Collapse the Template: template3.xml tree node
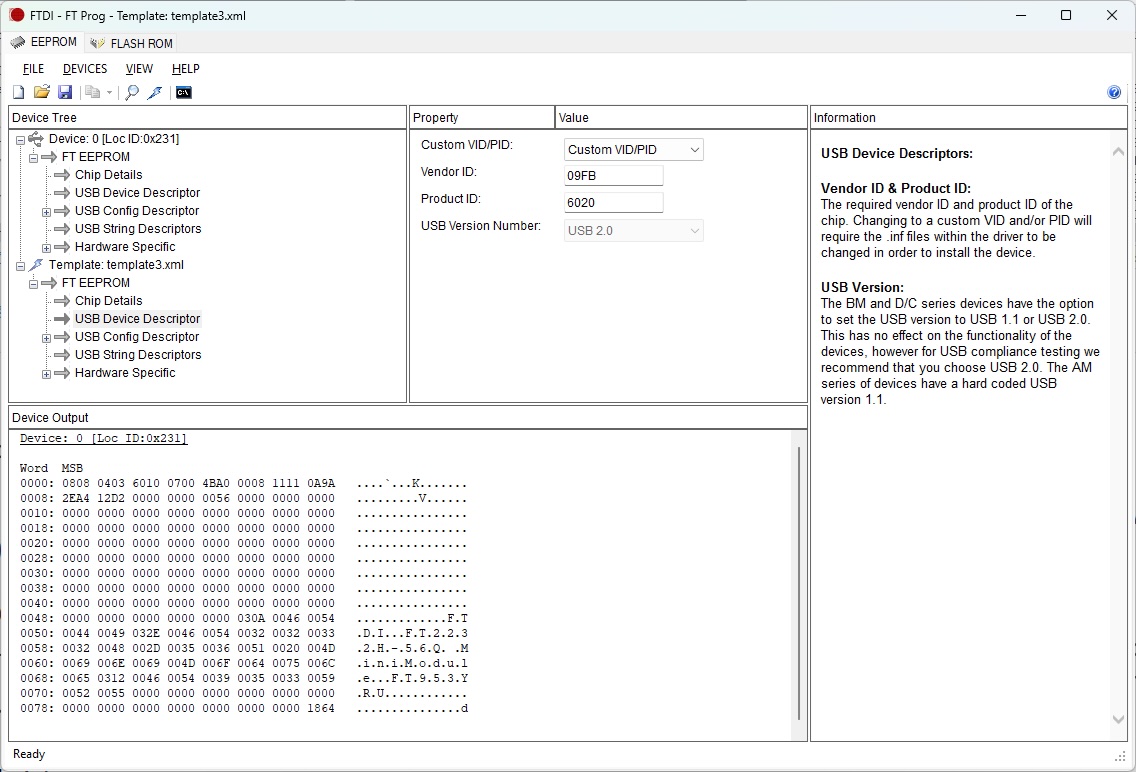This screenshot has width=1136, height=772. tap(20, 266)
